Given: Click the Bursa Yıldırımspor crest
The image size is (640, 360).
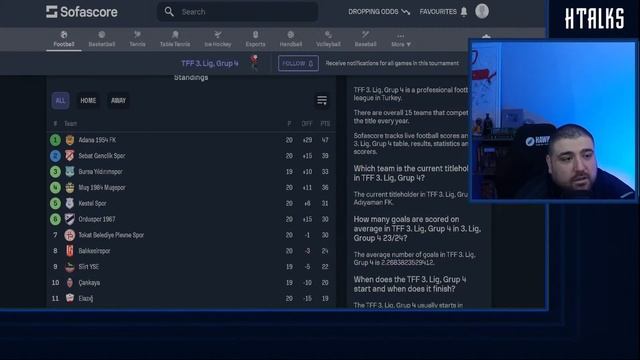Looking at the screenshot, I should point(70,171).
